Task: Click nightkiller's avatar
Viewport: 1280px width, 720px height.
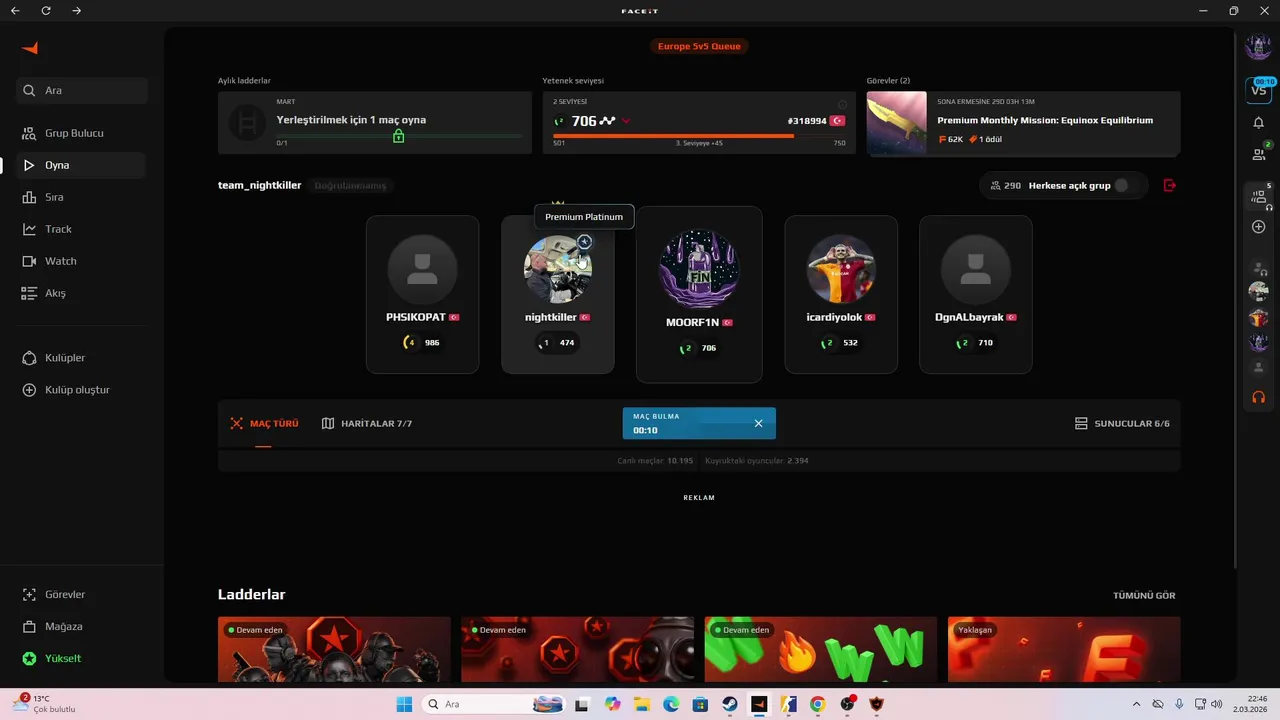Action: (558, 269)
